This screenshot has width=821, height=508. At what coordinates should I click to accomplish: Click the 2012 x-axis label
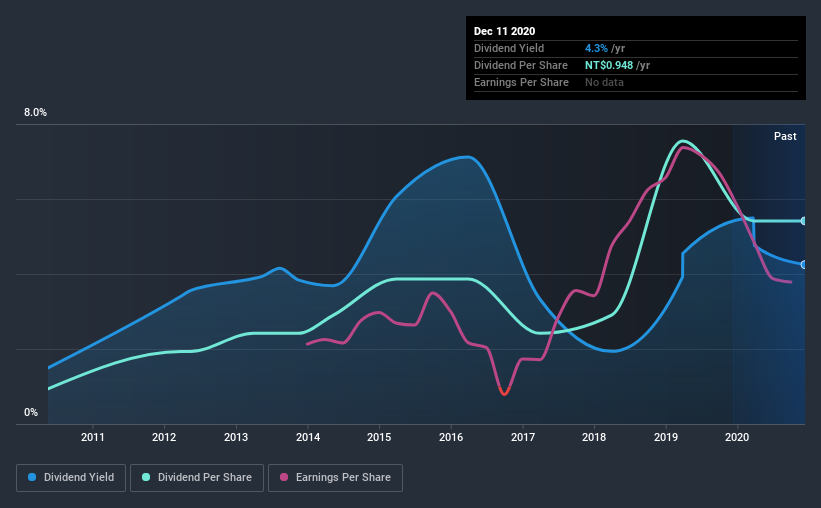(x=164, y=437)
